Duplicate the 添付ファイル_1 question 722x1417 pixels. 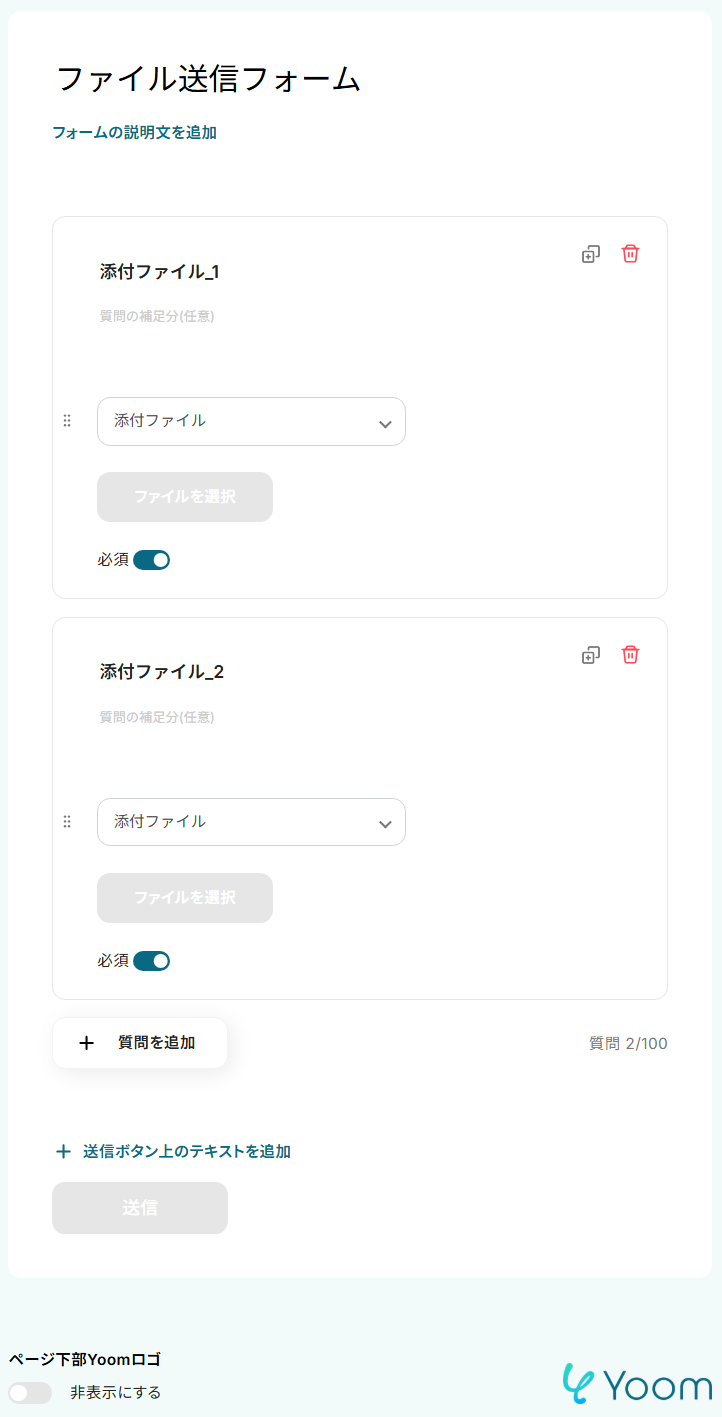[x=591, y=254]
